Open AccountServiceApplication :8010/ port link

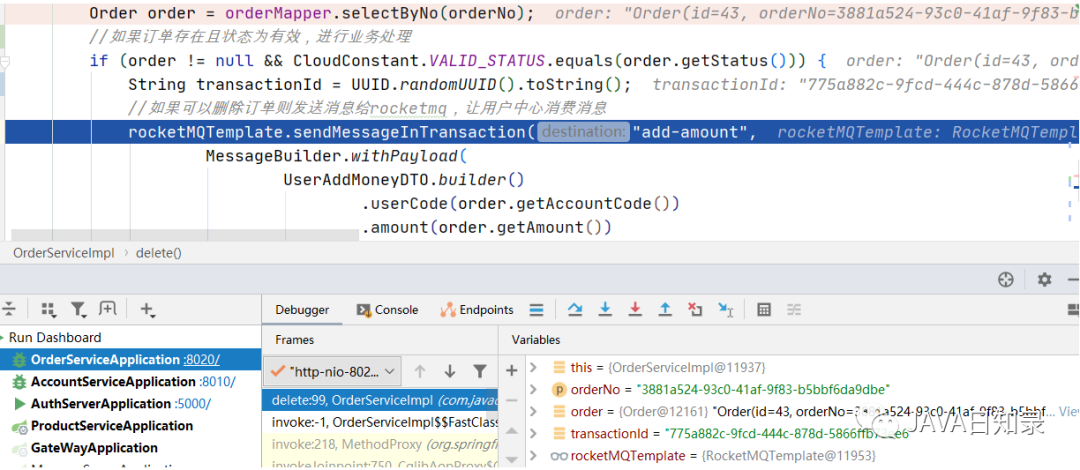point(217,381)
